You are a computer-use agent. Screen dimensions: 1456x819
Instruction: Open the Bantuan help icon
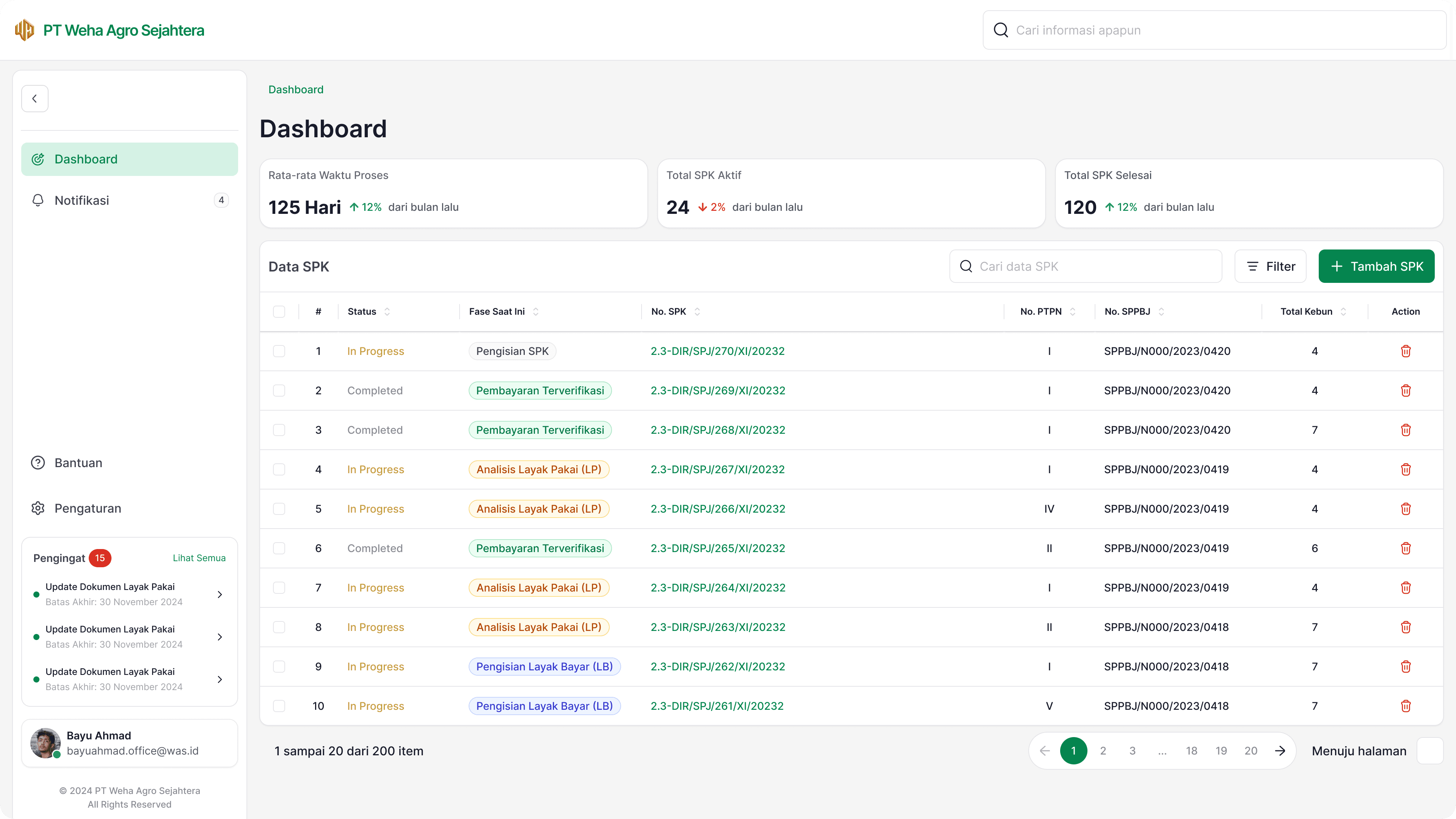tap(37, 462)
